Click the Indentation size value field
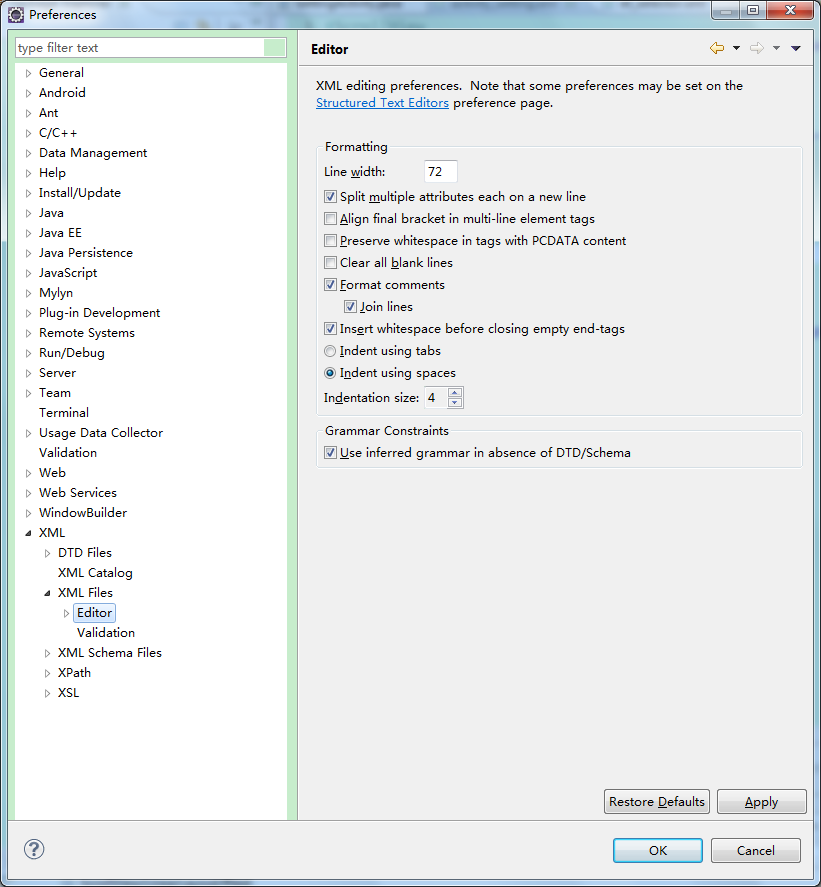 436,398
